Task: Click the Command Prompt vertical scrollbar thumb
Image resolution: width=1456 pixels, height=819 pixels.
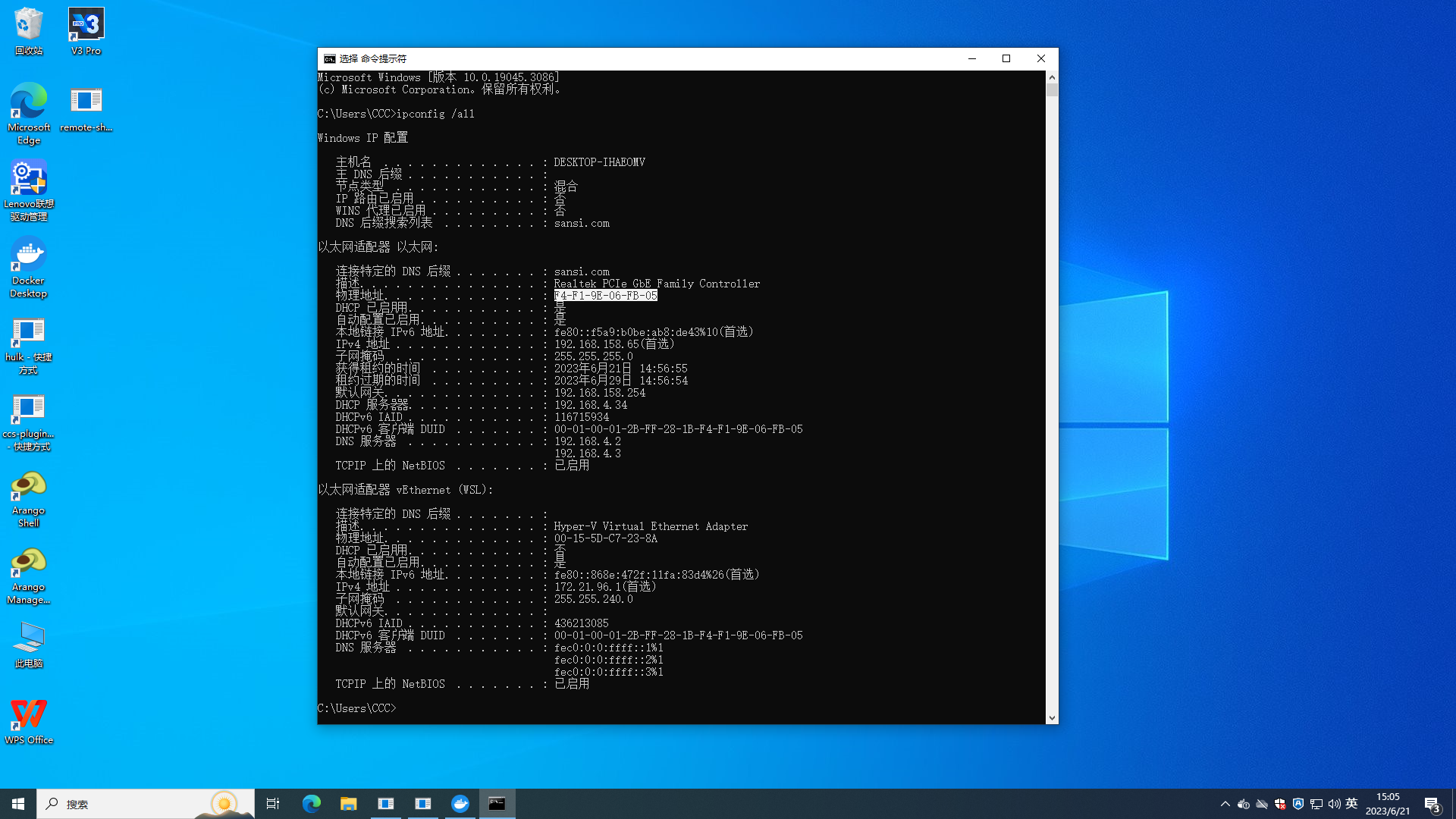Action: (1052, 90)
